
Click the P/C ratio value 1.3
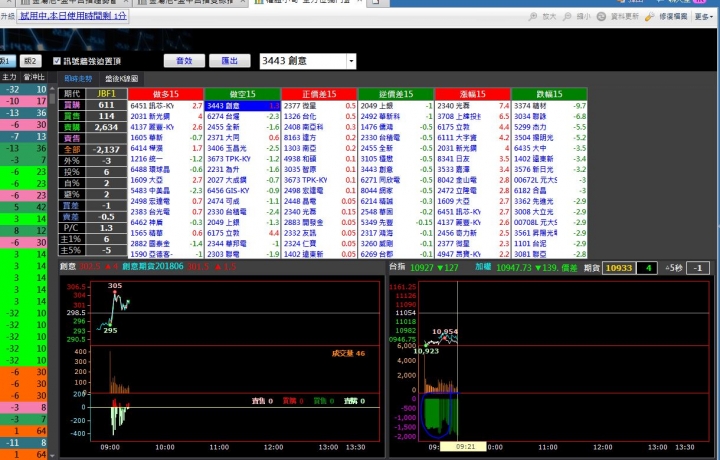pyautogui.click(x=106, y=228)
